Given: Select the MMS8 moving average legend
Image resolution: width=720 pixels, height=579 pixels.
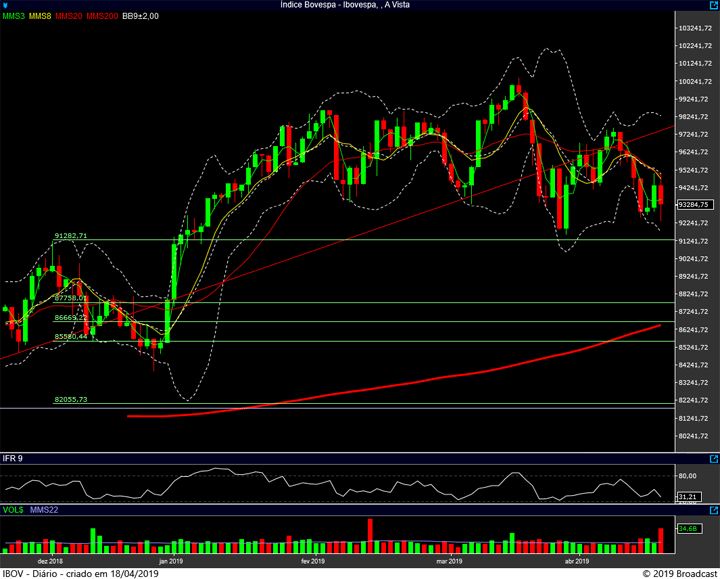Looking at the screenshot, I should pos(40,17).
